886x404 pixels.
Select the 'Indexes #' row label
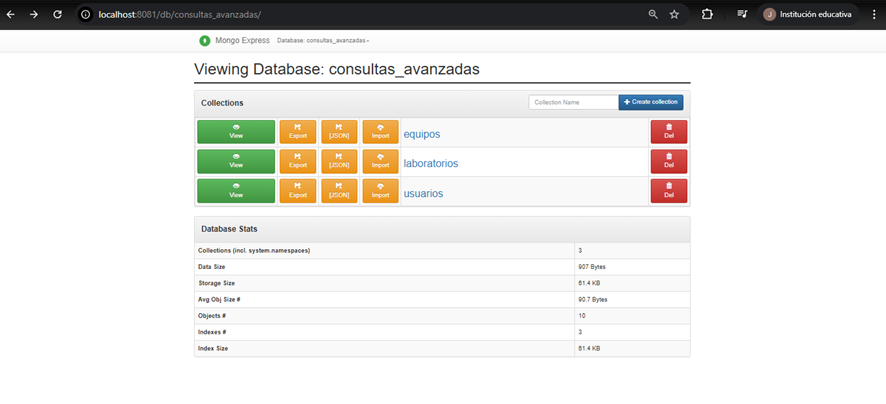(212, 332)
